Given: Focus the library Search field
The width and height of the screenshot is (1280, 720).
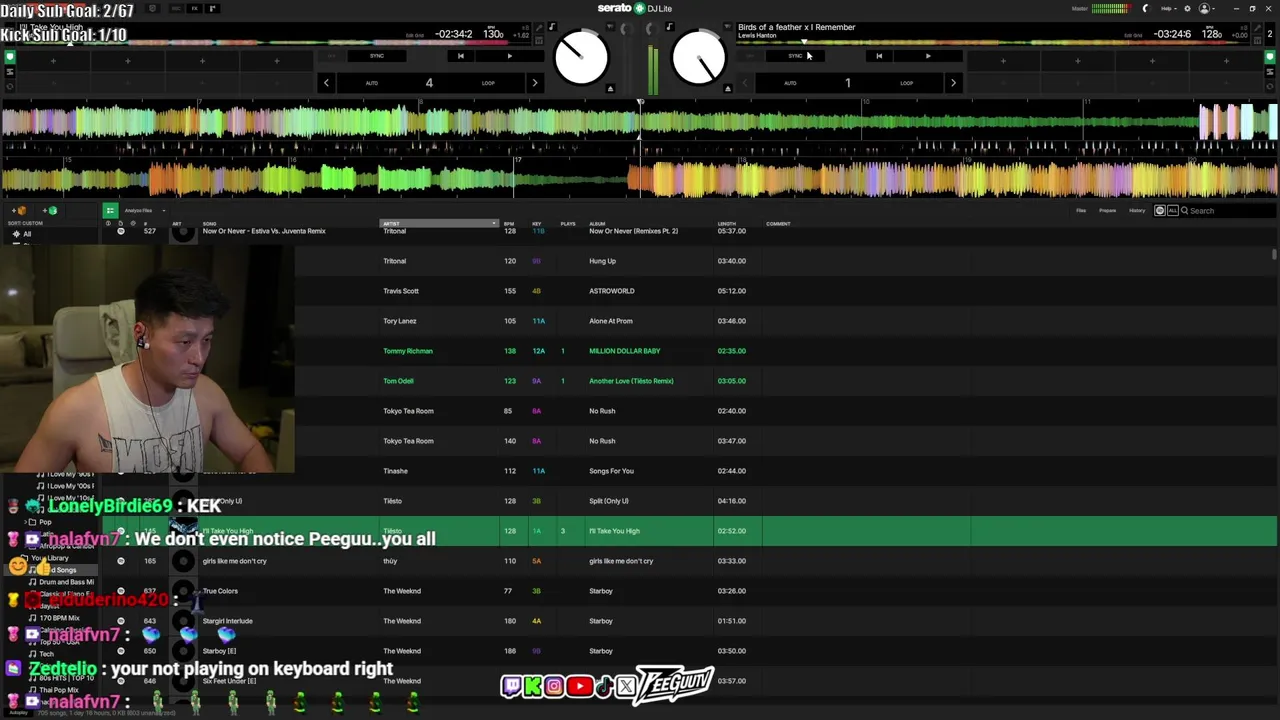Looking at the screenshot, I should point(1228,211).
